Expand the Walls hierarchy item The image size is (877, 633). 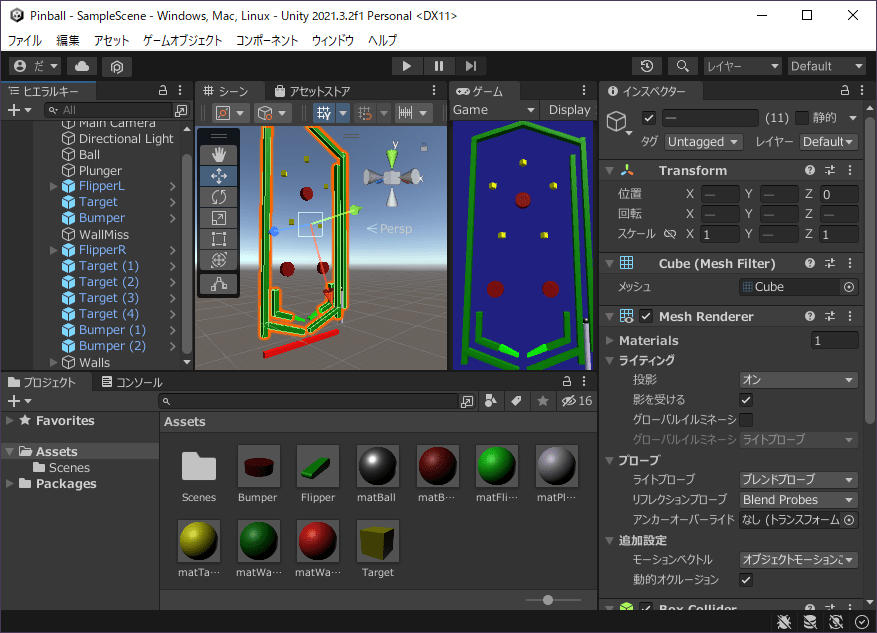coord(54,362)
